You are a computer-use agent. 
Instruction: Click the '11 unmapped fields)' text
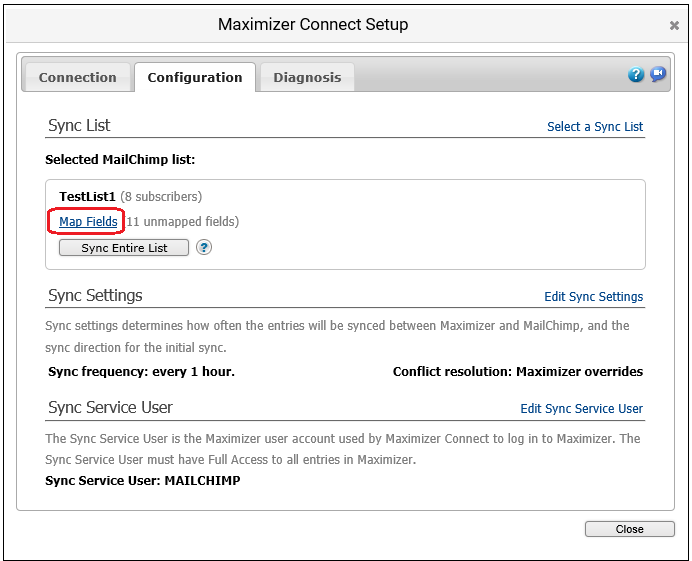(x=183, y=221)
